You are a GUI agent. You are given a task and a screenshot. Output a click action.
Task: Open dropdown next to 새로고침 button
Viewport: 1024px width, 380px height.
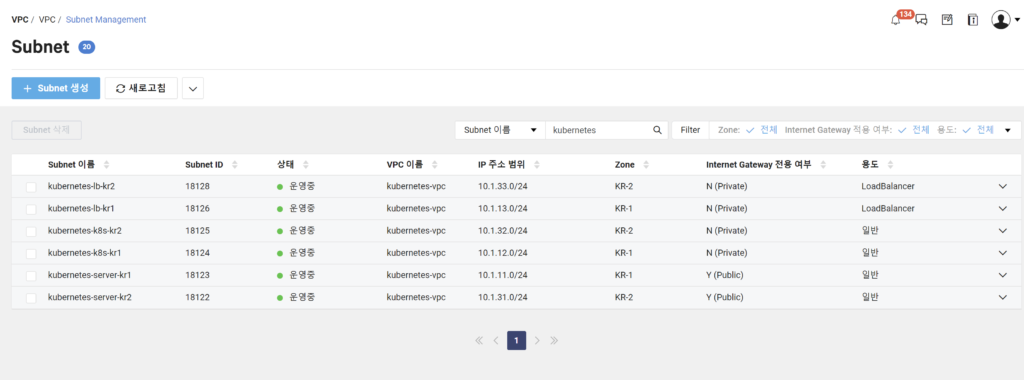pyautogui.click(x=193, y=88)
